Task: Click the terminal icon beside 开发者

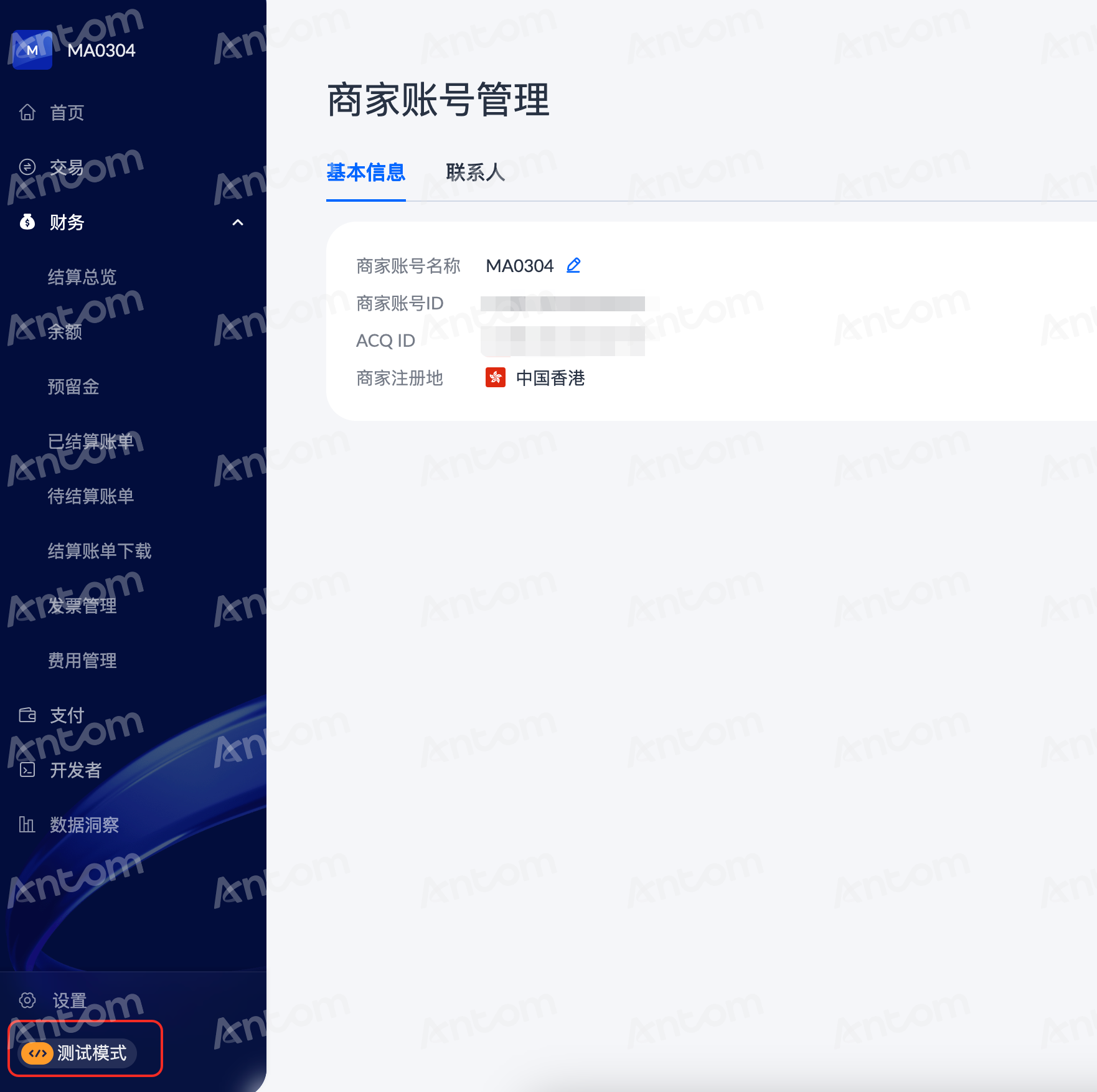Action: coord(27,770)
